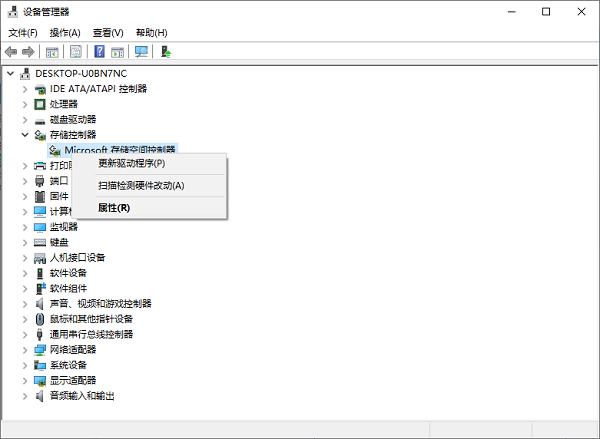Click the Back arrow toolbar icon

pos(11,52)
